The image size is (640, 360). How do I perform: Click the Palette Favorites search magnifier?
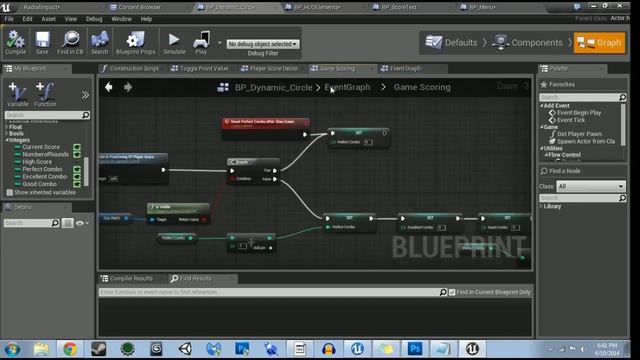pos(622,97)
